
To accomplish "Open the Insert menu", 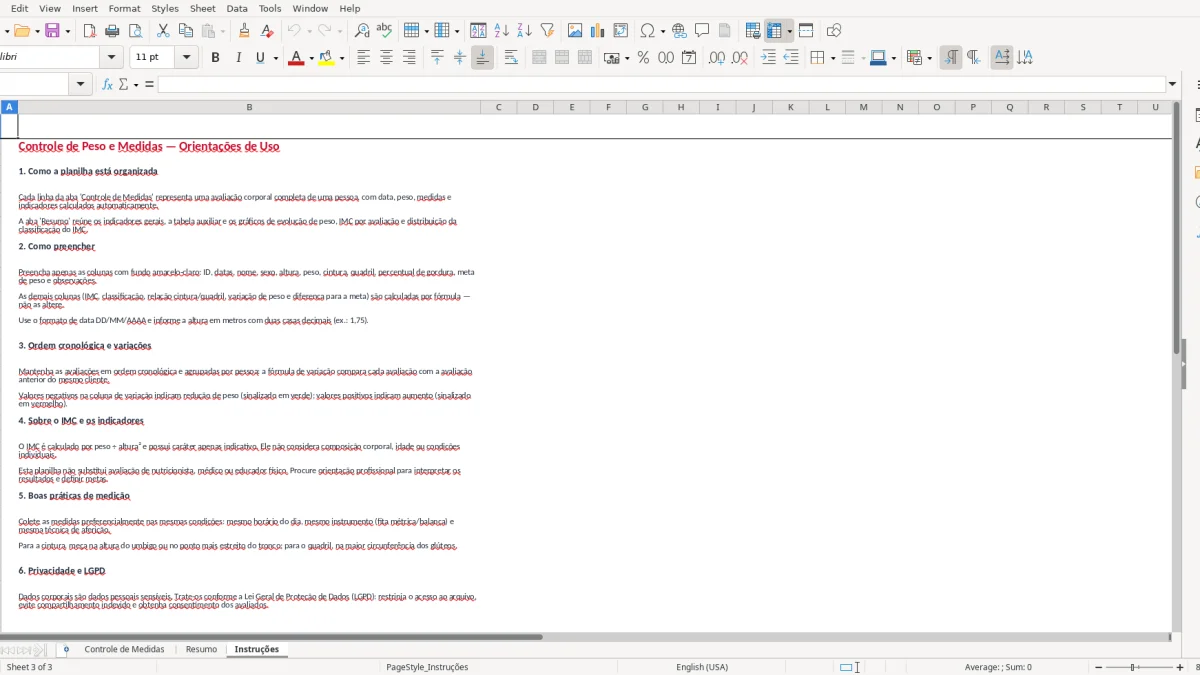I will pos(85,8).
